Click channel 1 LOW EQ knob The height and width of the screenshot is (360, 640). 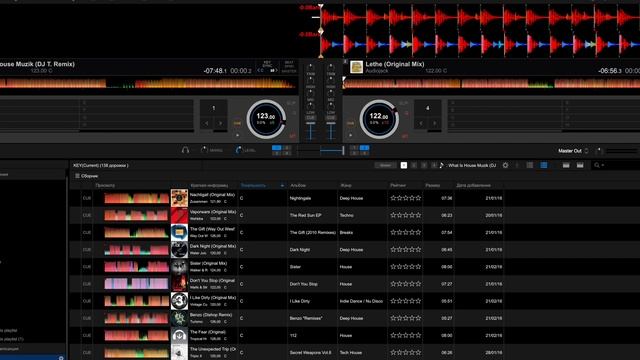[x=311, y=106]
